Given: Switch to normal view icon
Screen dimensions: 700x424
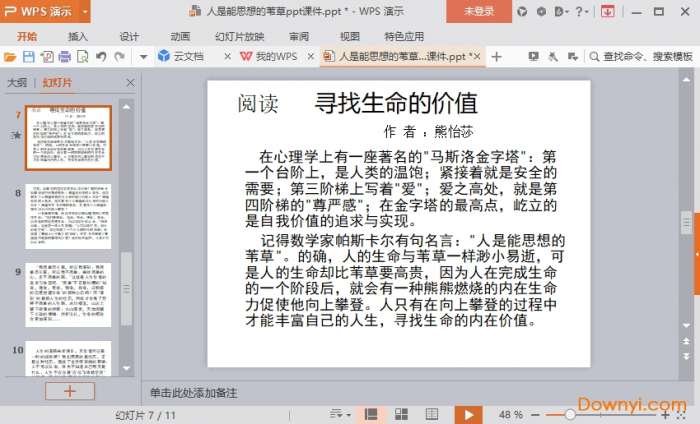Looking at the screenshot, I should click(371, 414).
